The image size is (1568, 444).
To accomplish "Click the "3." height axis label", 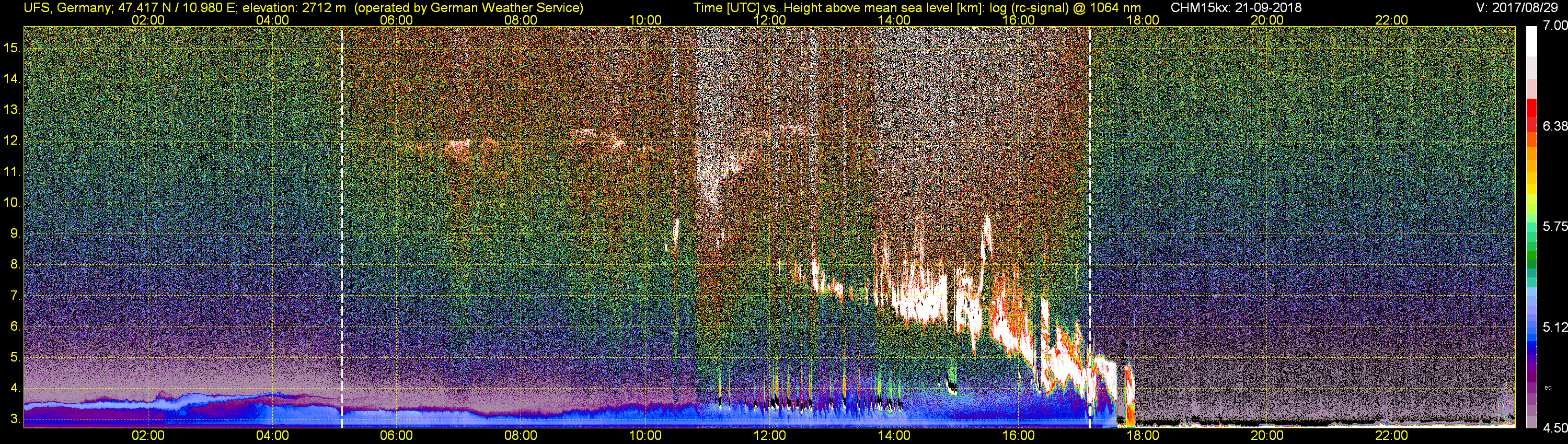I will [x=15, y=419].
